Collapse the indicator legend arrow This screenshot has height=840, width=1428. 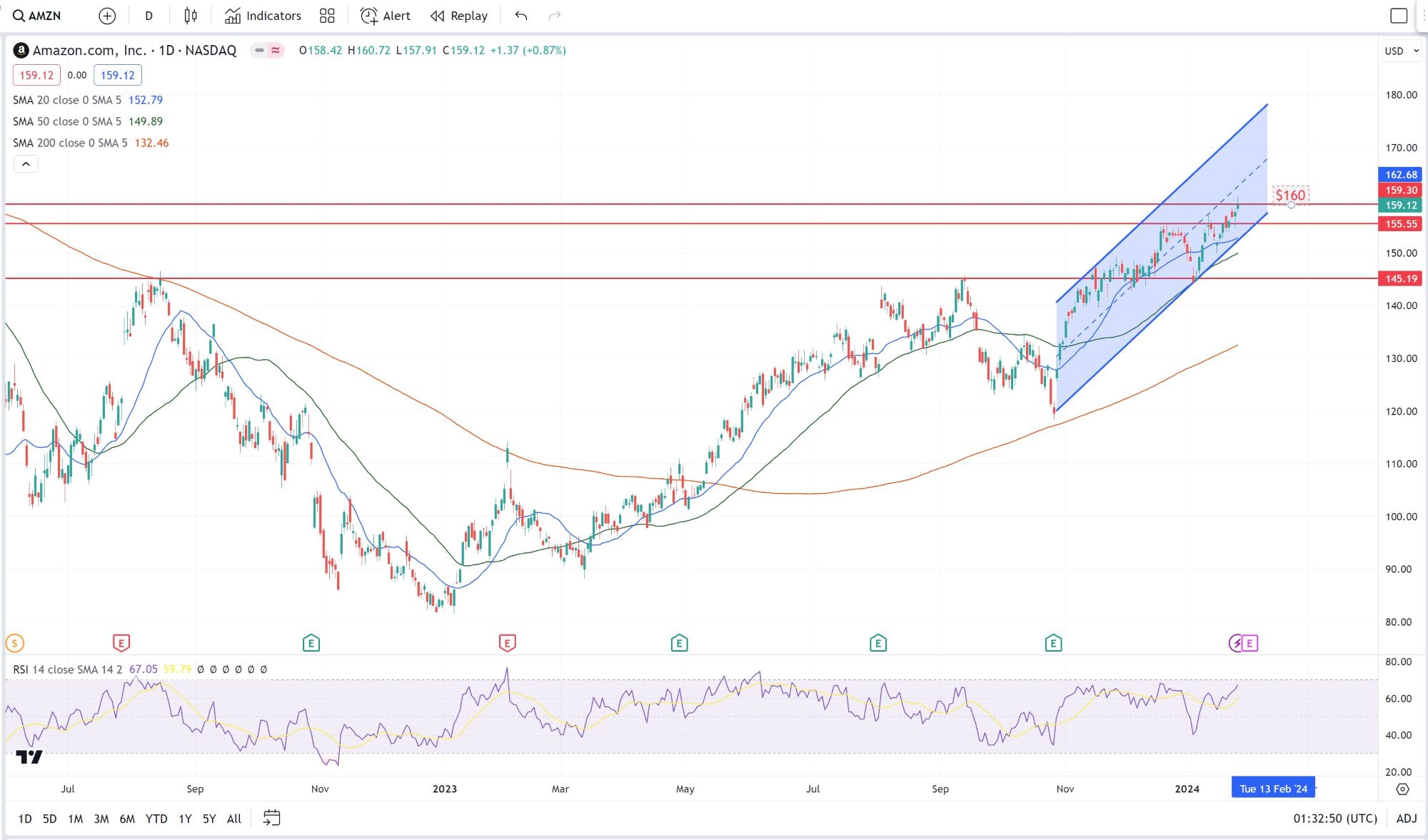tap(26, 164)
